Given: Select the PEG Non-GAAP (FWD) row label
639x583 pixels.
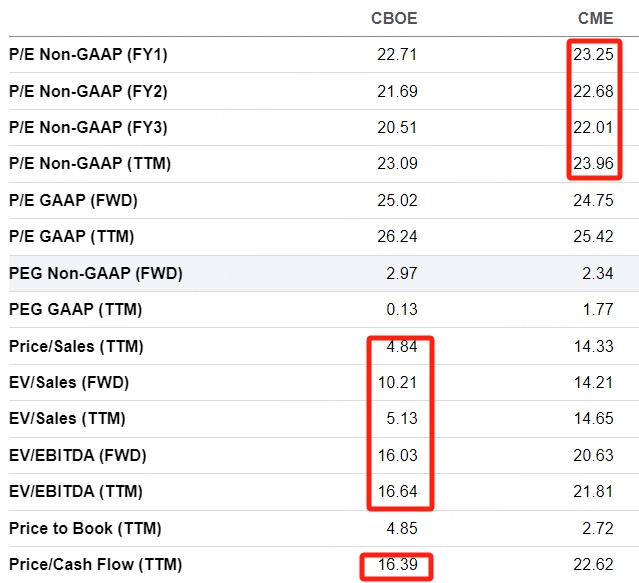Looking at the screenshot, I should 96,273.
